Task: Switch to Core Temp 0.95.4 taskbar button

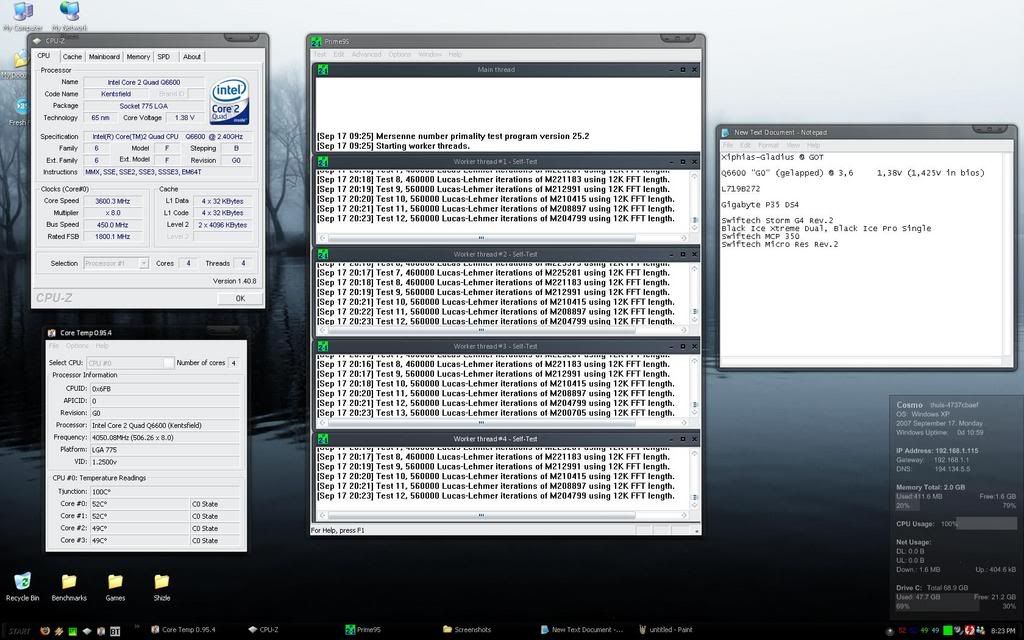Action: pyautogui.click(x=183, y=630)
